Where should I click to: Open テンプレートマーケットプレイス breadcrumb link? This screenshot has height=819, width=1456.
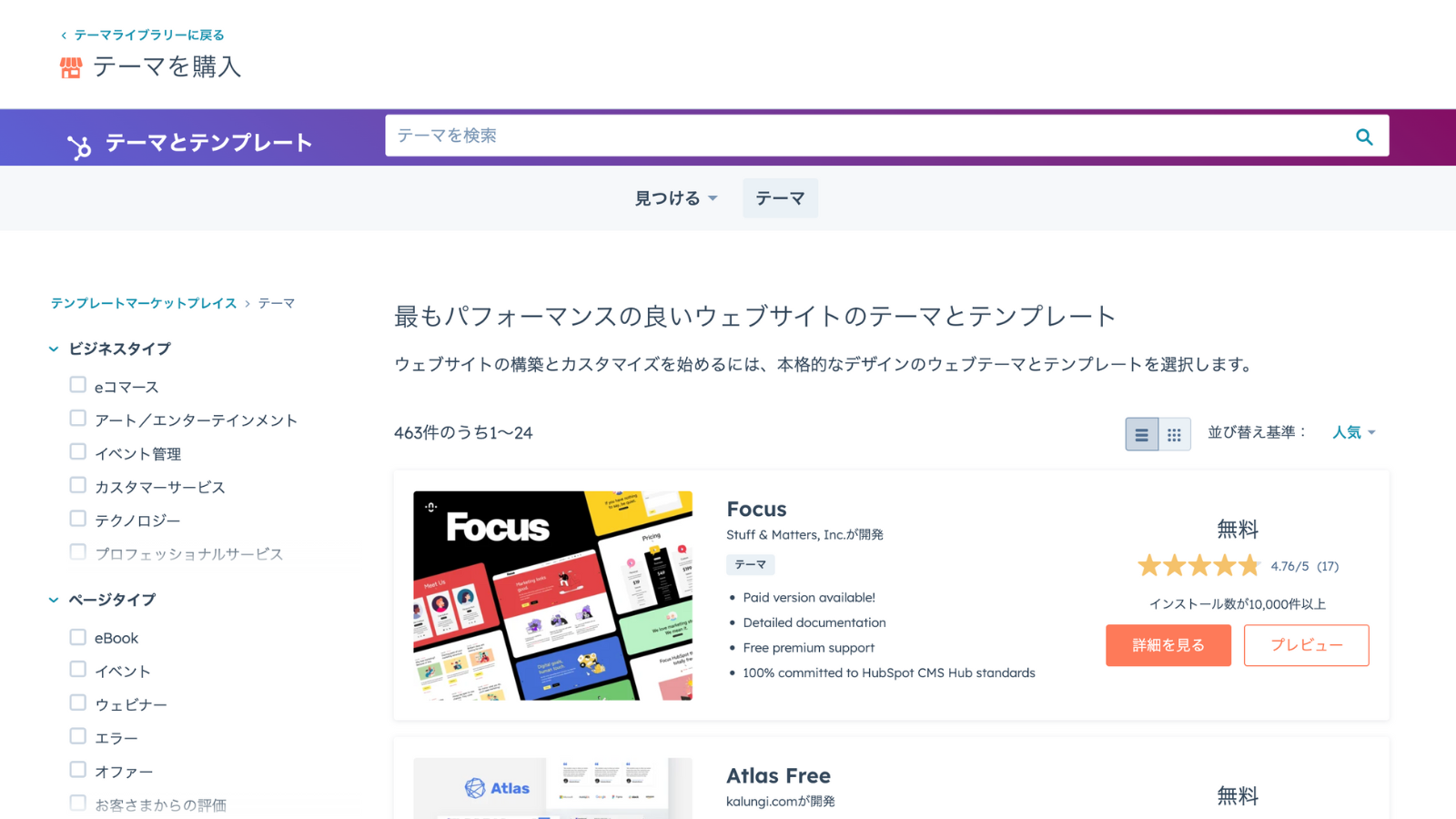144,303
